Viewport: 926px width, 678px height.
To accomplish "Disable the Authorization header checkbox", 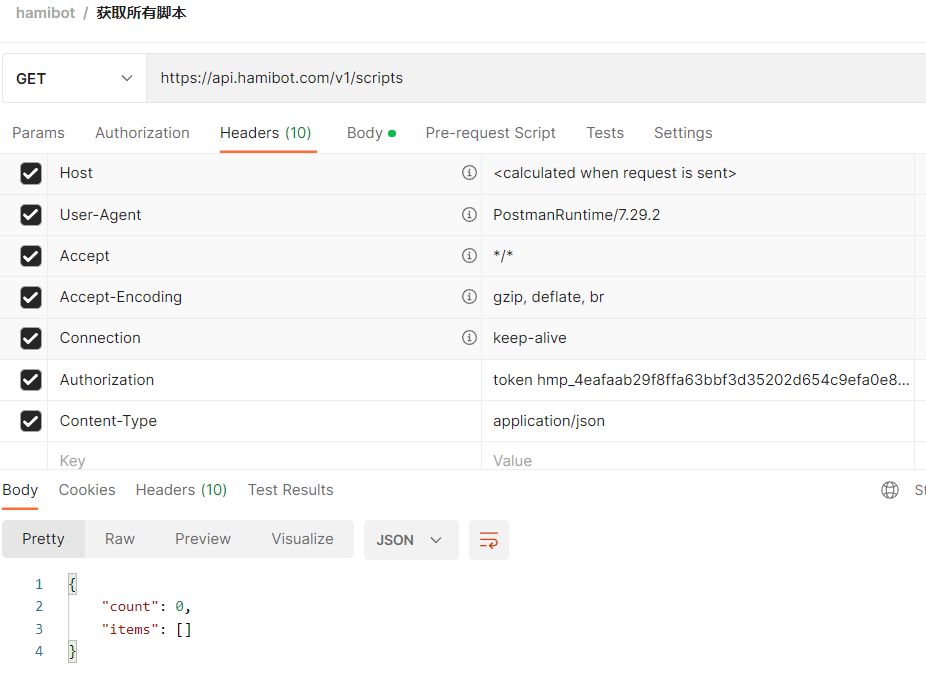I will coord(30,379).
